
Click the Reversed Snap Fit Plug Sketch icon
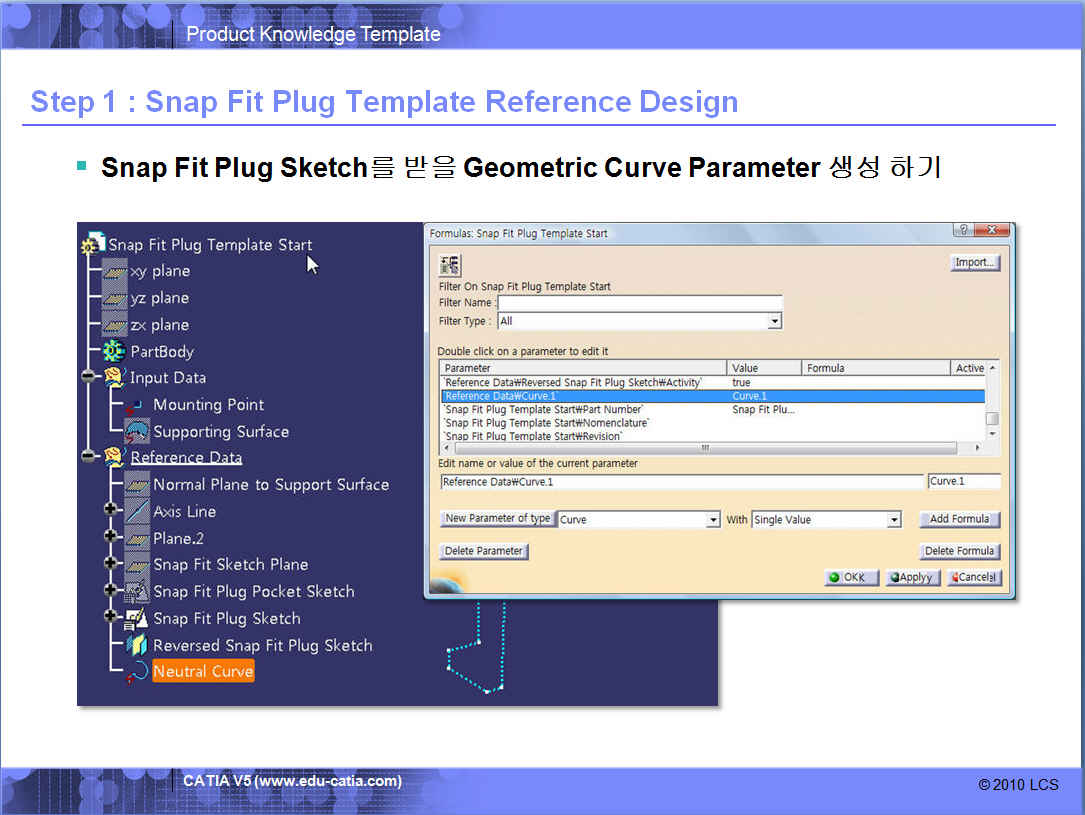click(x=137, y=645)
